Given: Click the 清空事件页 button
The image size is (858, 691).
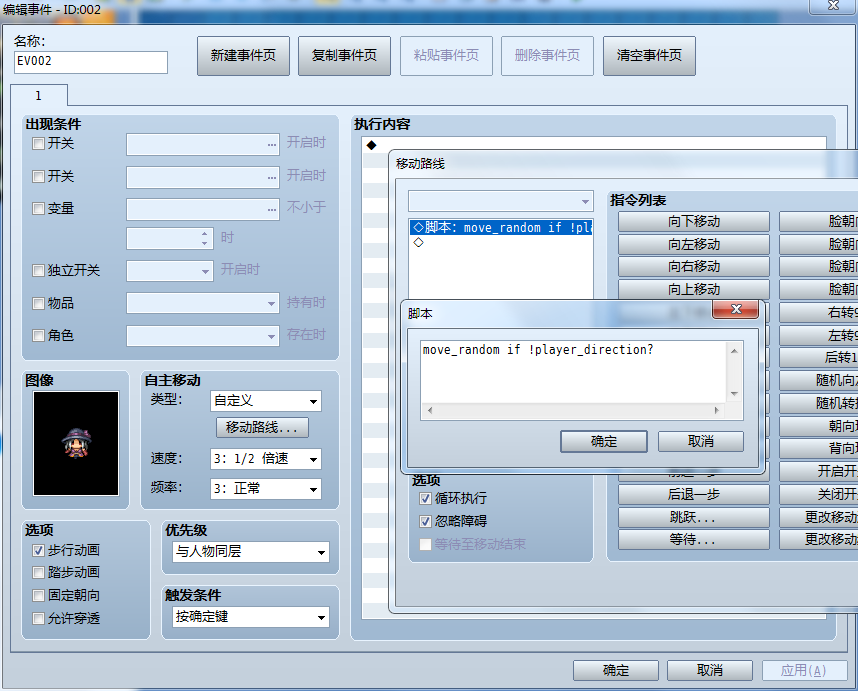Looking at the screenshot, I should [649, 56].
